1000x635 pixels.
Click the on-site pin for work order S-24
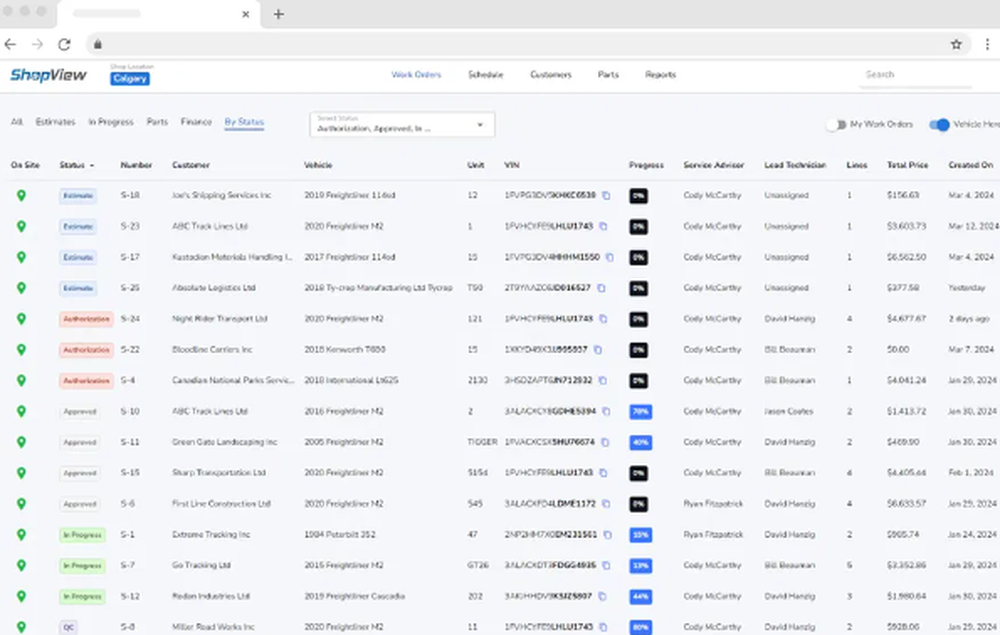[21, 319]
